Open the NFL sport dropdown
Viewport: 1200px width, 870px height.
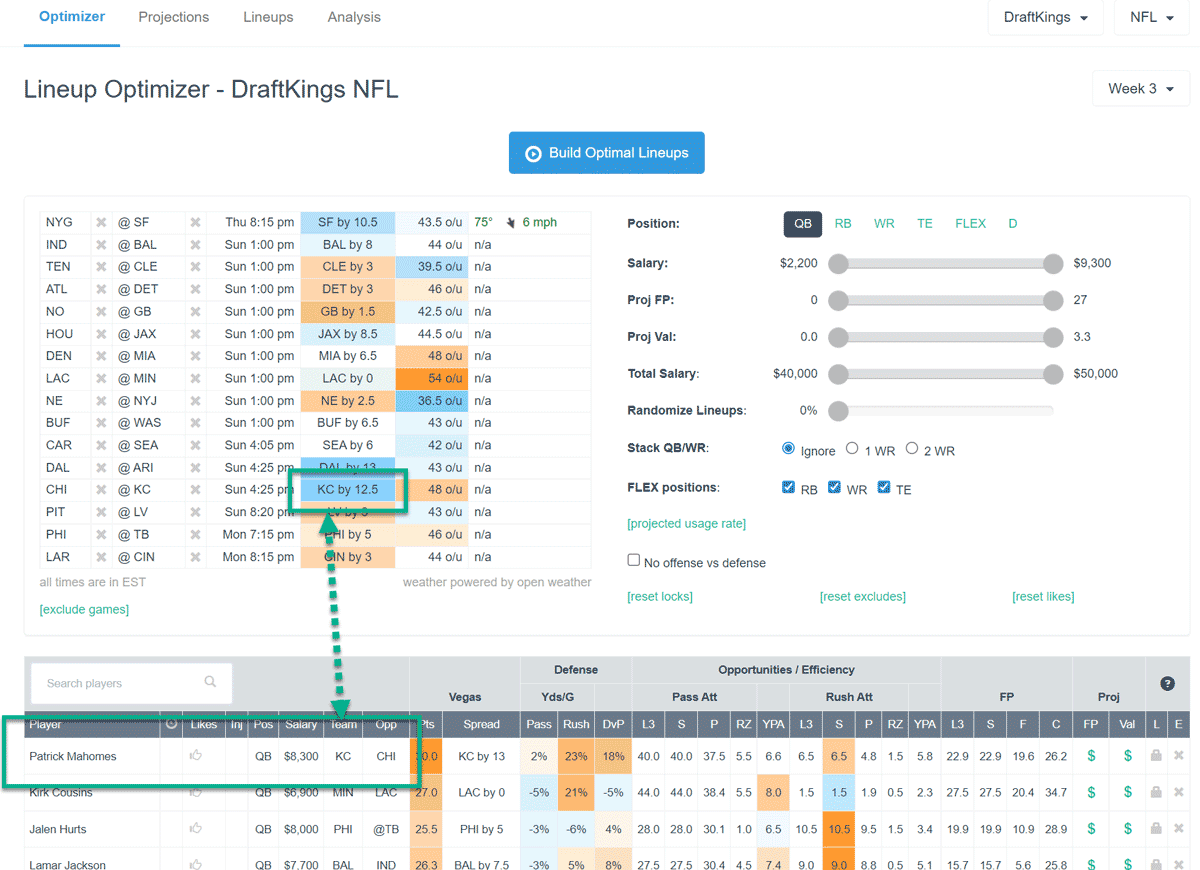pos(1151,17)
